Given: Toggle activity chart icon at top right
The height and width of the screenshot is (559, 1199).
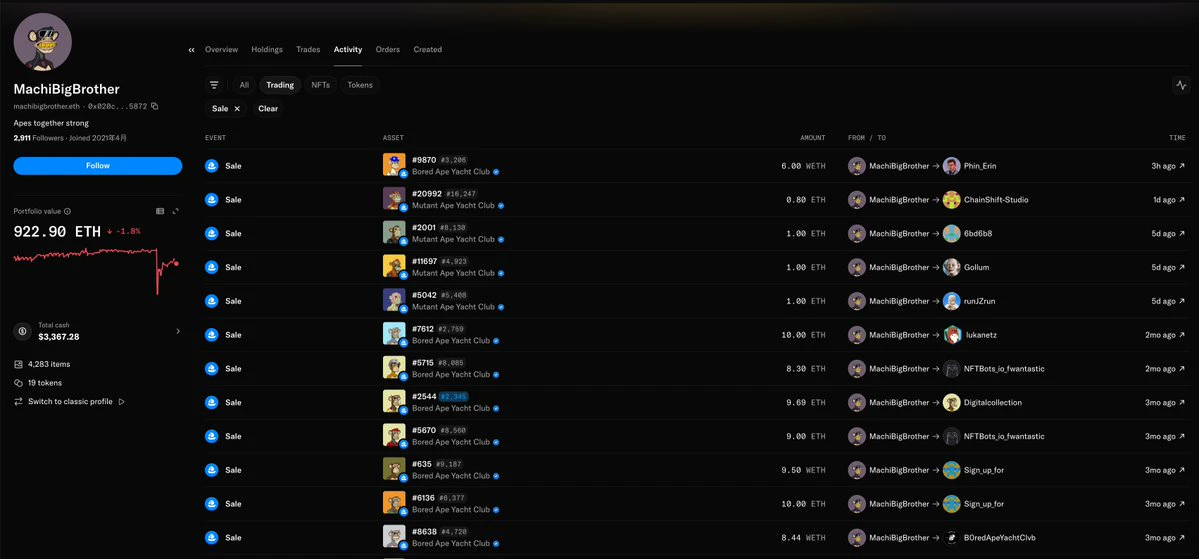Looking at the screenshot, I should pos(1181,85).
